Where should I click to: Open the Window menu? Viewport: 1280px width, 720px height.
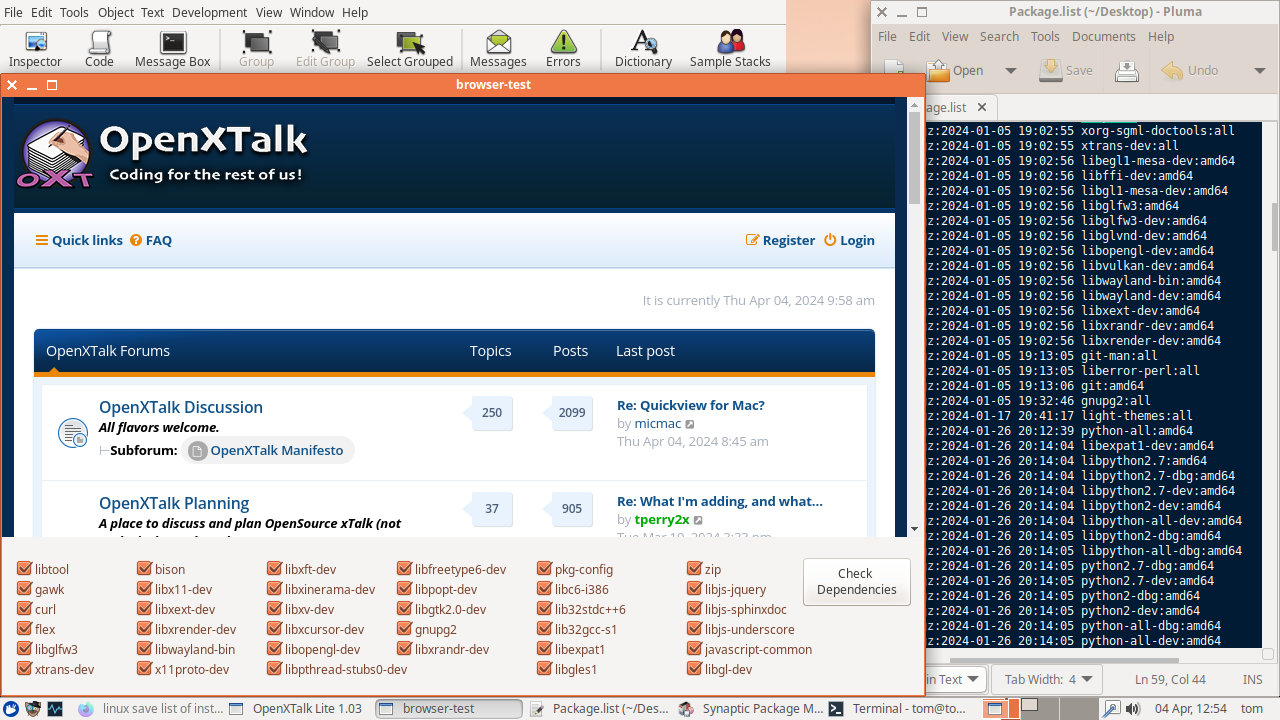(312, 12)
